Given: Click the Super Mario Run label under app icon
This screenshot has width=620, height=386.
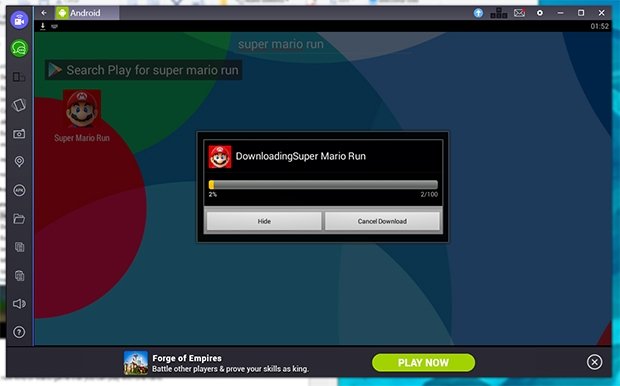Looking at the screenshot, I should click(x=82, y=138).
